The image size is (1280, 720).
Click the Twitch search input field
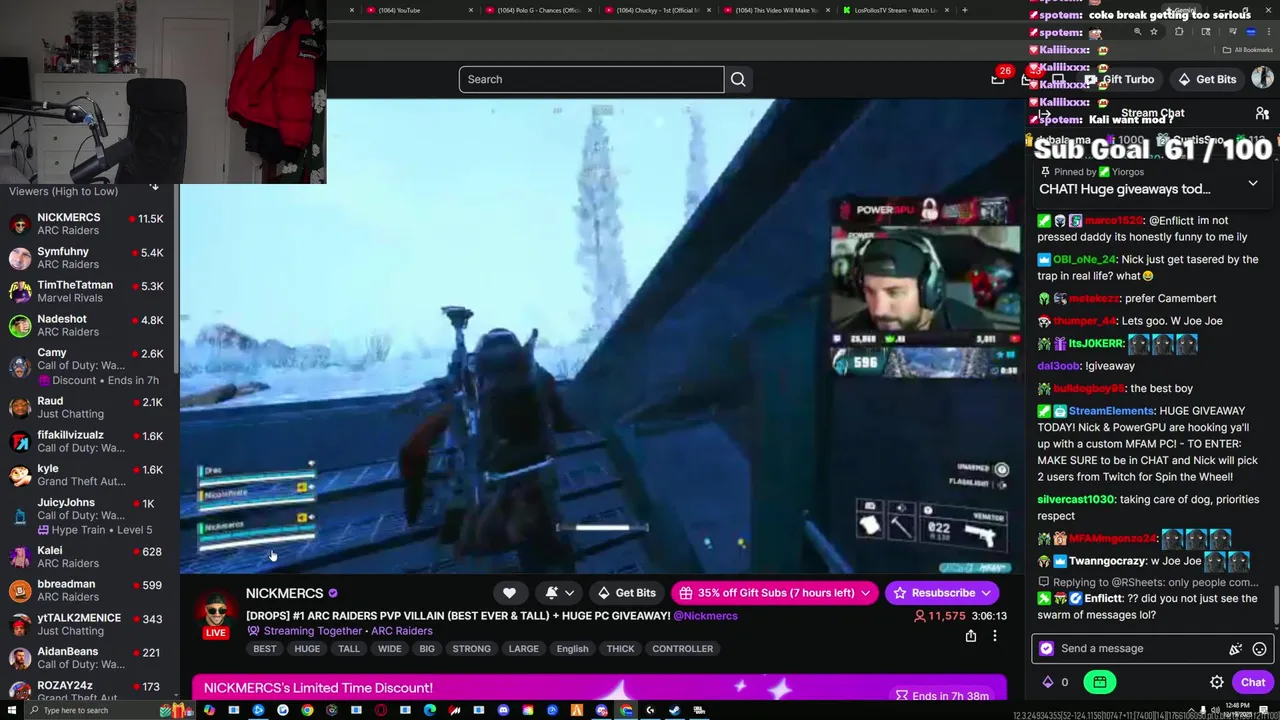591,79
